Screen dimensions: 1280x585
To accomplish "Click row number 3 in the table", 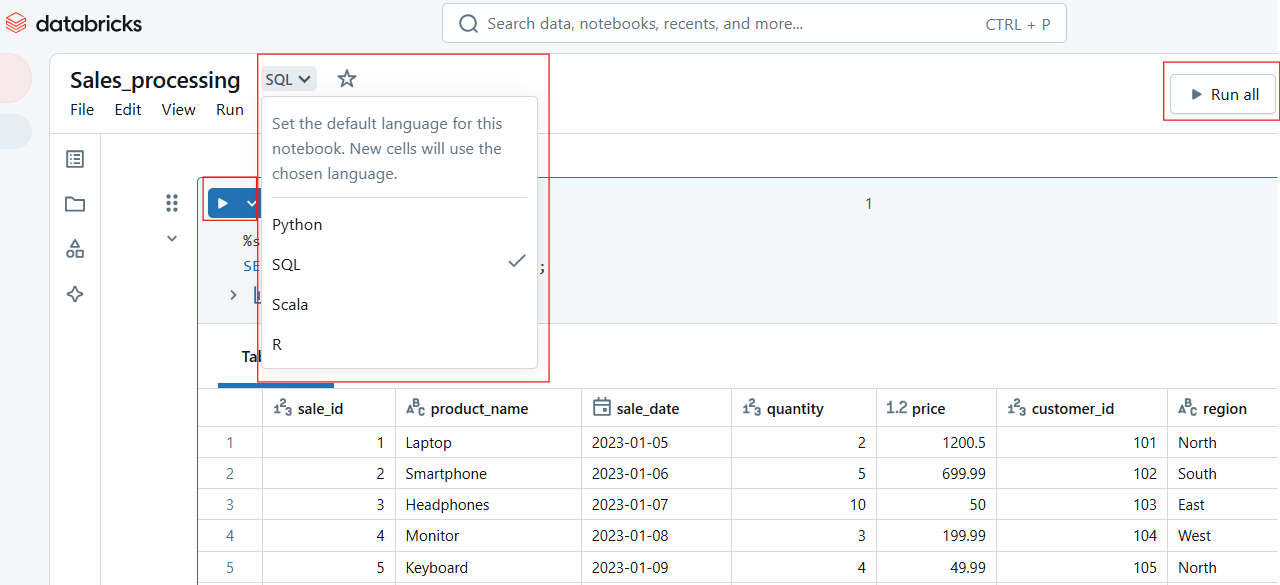I will click(x=230, y=505).
